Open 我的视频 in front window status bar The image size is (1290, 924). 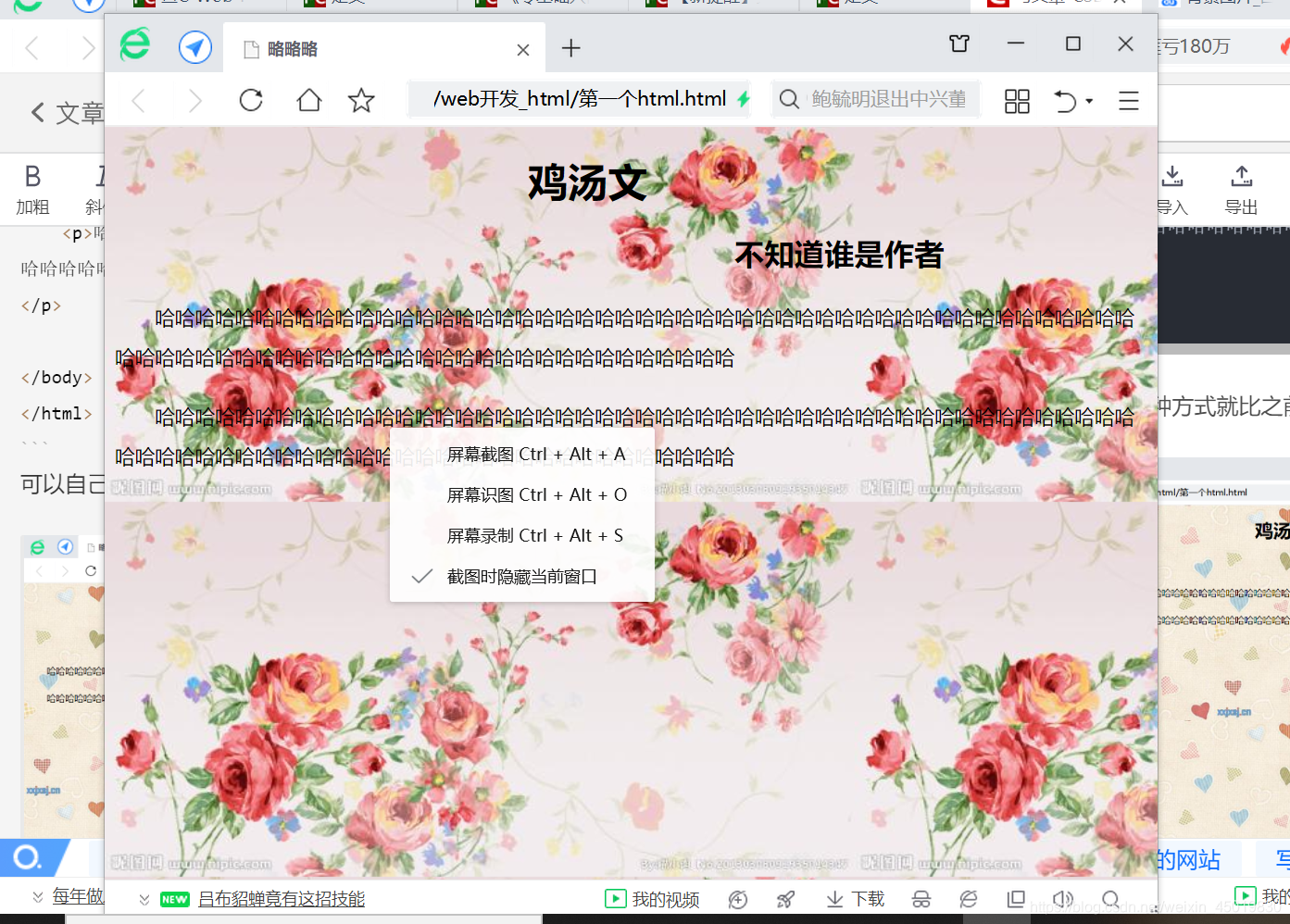point(652,899)
